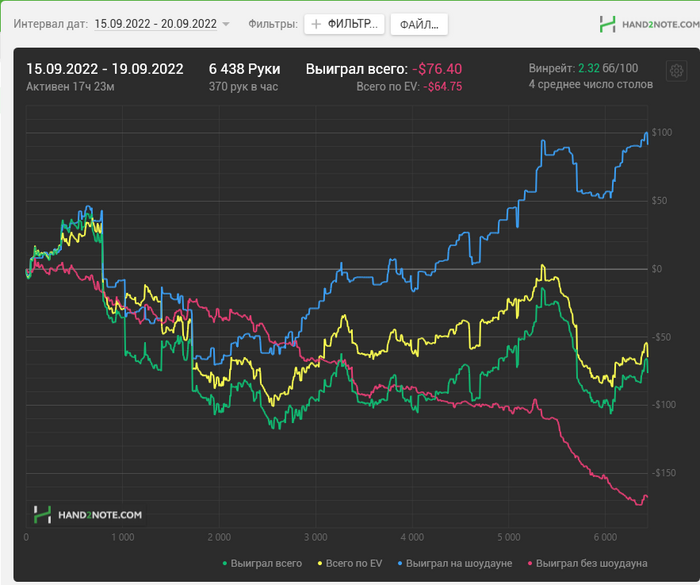Click the ФАЙЛ... button
This screenshot has height=585, width=700.
click(x=419, y=25)
